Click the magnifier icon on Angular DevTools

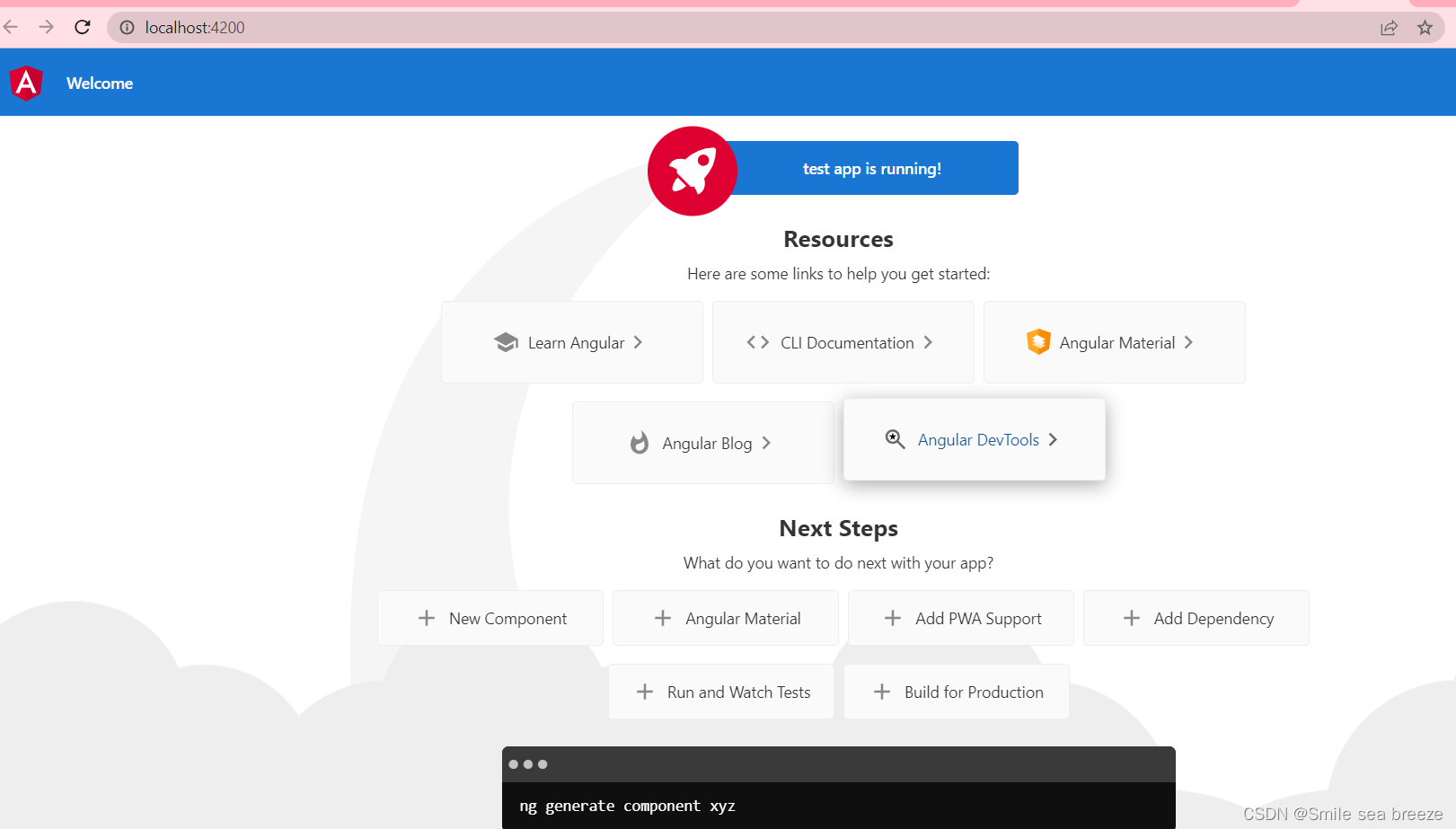point(896,439)
